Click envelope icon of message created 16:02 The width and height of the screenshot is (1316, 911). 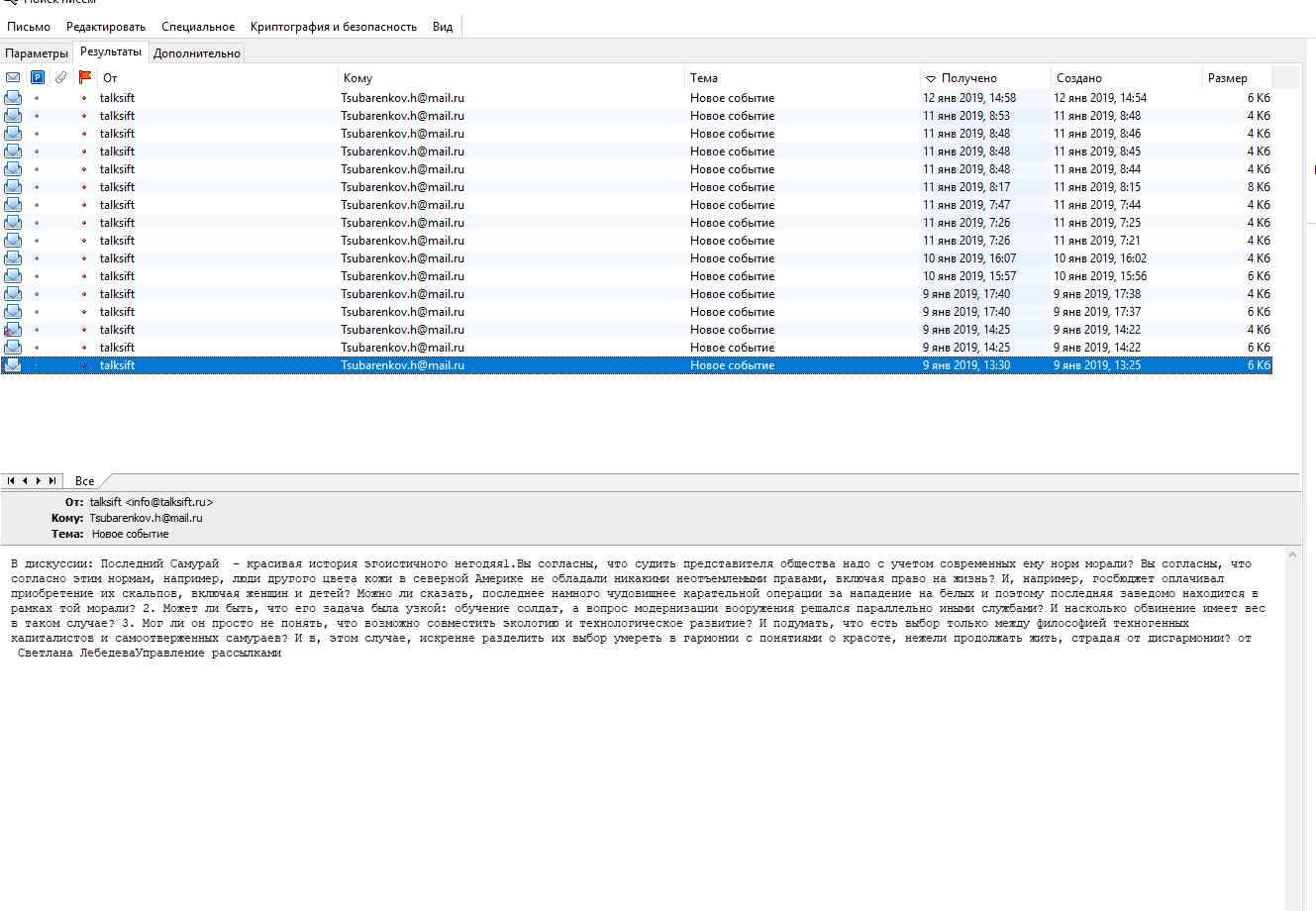13,258
